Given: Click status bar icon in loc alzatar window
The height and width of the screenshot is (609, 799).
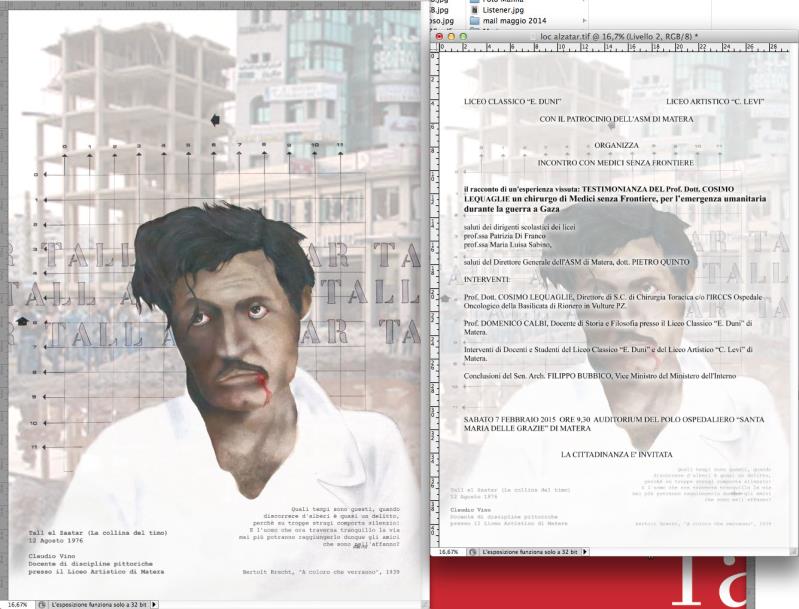Looking at the screenshot, I should coord(473,552).
